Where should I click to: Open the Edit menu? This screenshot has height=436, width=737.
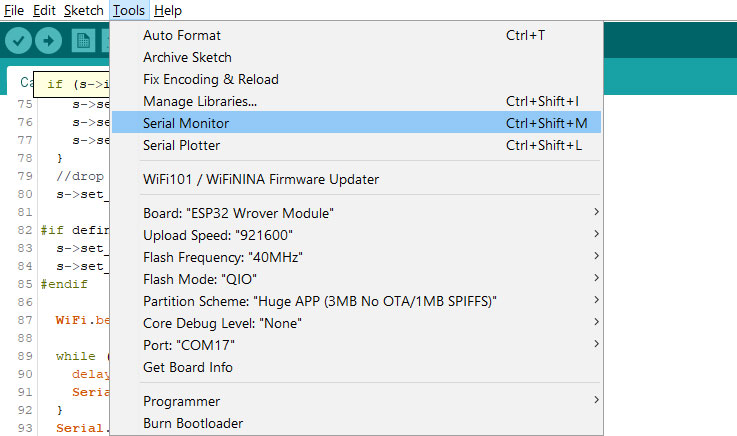click(x=44, y=10)
